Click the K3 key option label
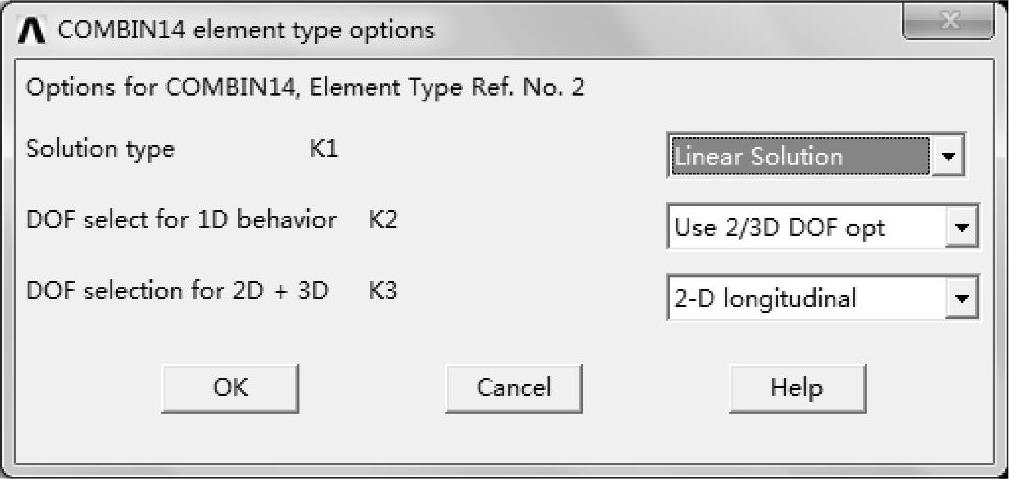 (x=383, y=292)
